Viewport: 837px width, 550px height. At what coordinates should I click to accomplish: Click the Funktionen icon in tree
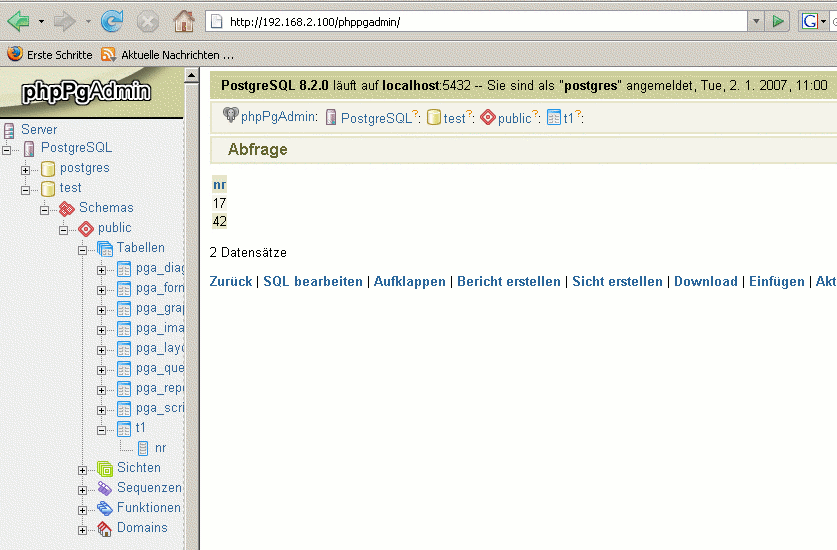[x=105, y=508]
